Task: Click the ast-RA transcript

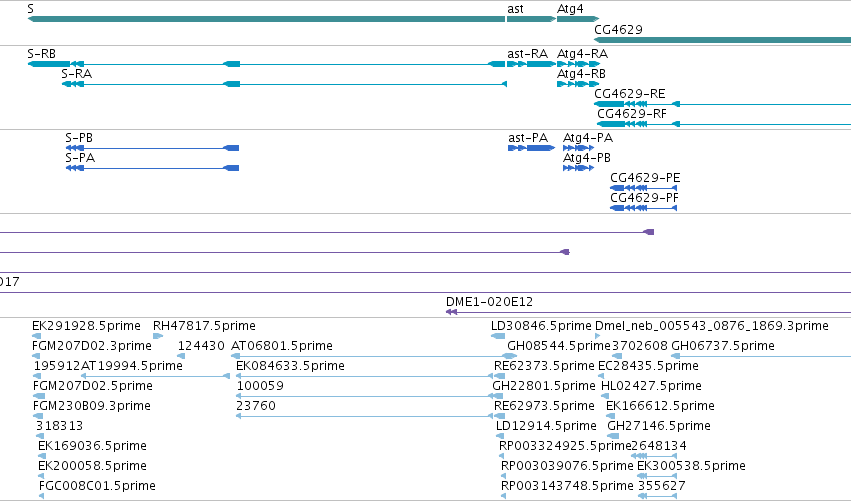Action: pyautogui.click(x=531, y=64)
